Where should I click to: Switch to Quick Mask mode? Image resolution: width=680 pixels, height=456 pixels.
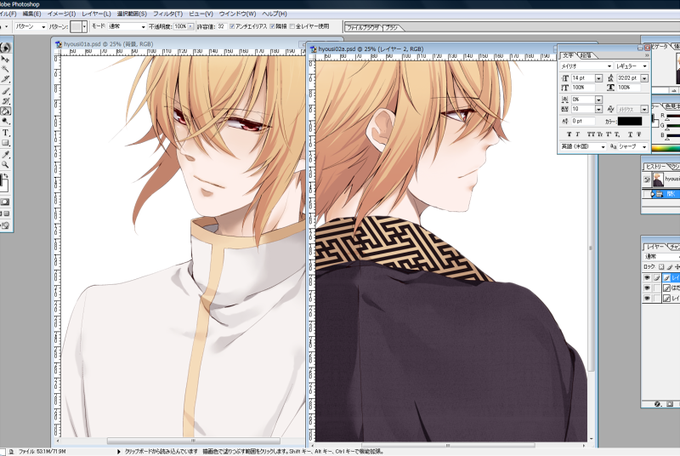click(x=5, y=202)
